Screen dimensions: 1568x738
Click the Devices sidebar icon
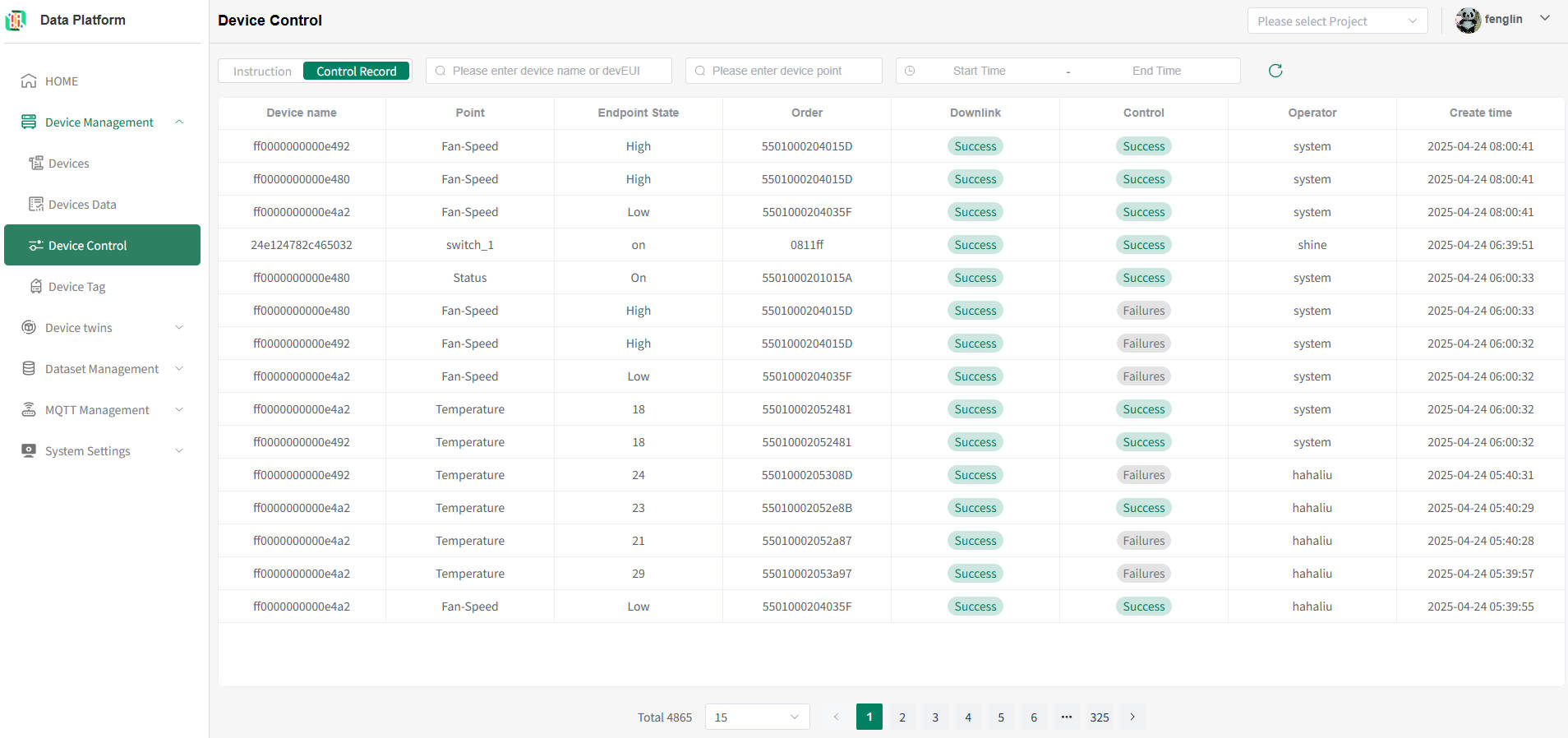point(36,163)
